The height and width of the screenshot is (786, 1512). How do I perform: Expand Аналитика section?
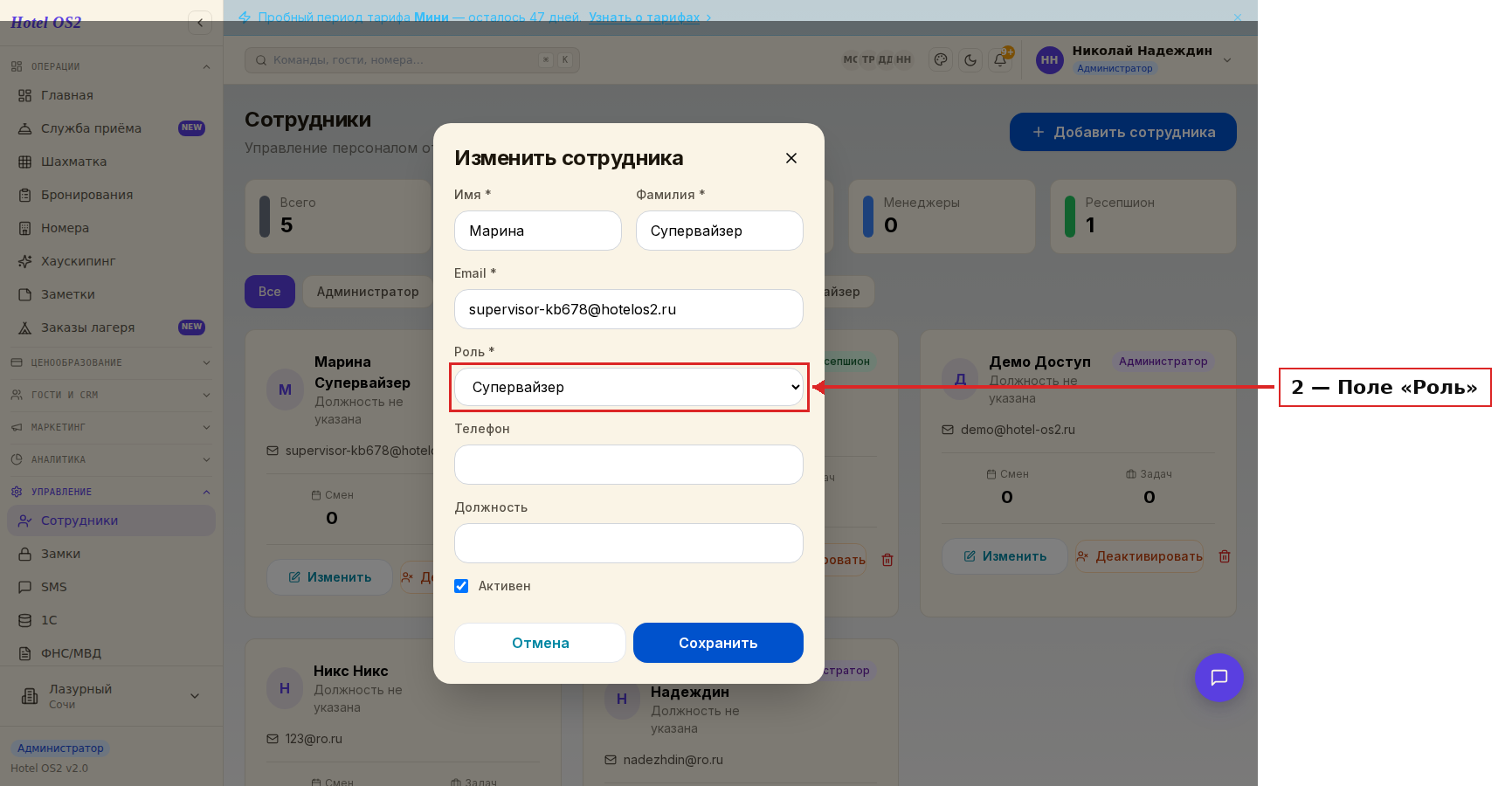click(x=111, y=459)
